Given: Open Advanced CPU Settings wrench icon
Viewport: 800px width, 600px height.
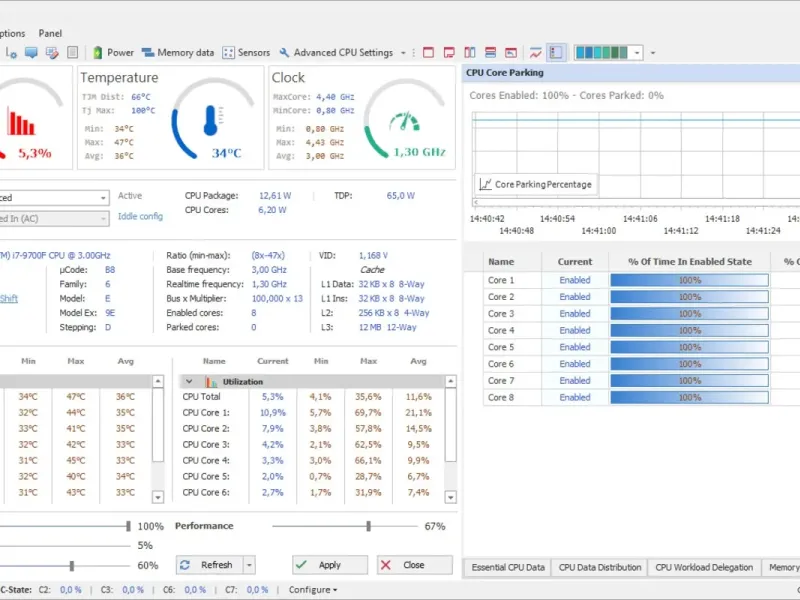Looking at the screenshot, I should [x=285, y=53].
